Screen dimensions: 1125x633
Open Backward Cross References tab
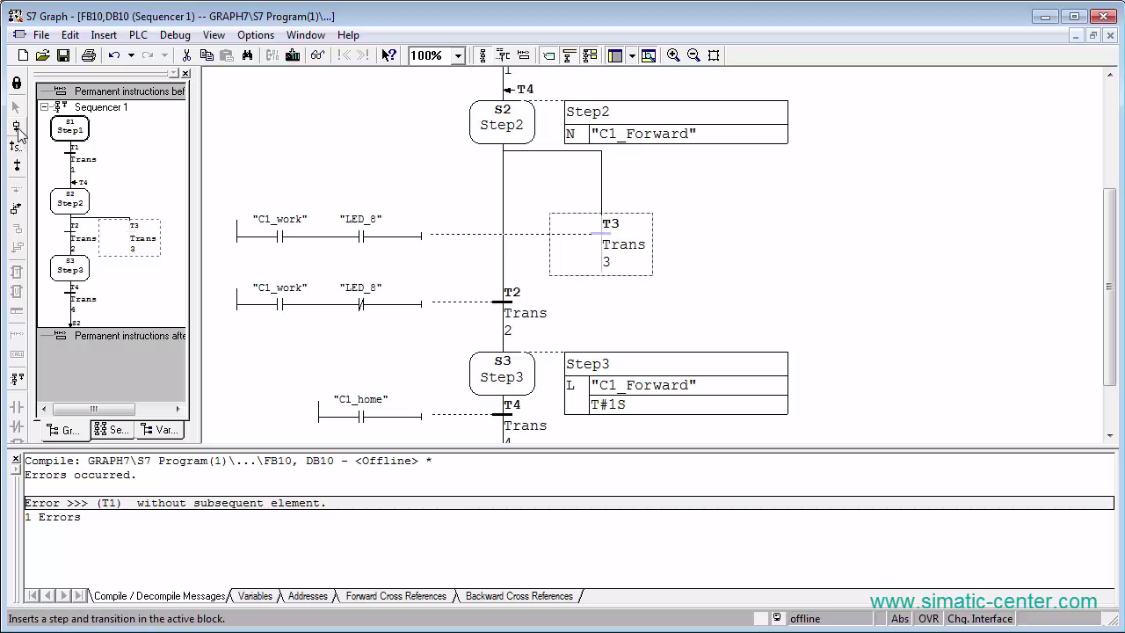click(519, 596)
